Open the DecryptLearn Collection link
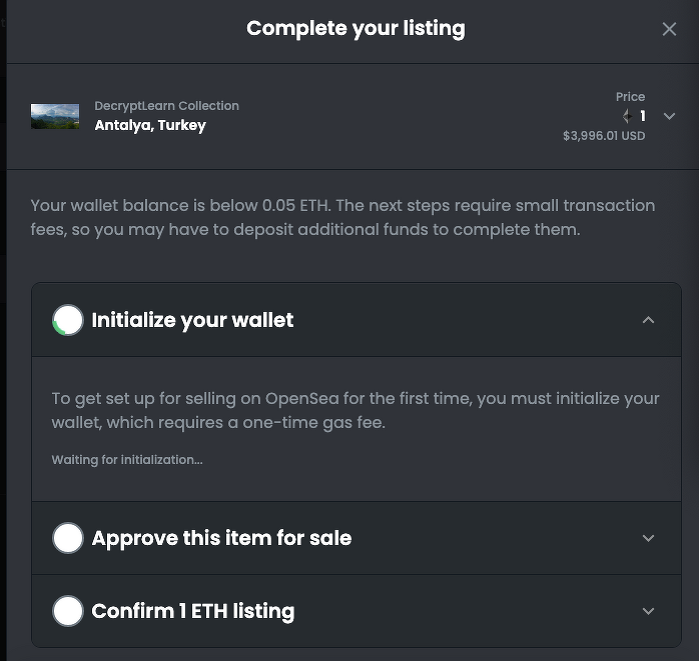The width and height of the screenshot is (699, 661). (x=167, y=105)
